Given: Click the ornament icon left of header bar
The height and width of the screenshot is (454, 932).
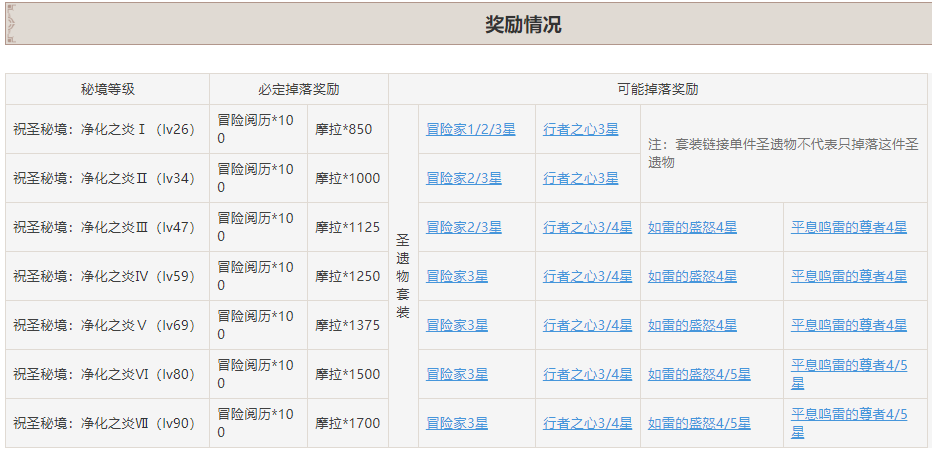Looking at the screenshot, I should click(11, 24).
